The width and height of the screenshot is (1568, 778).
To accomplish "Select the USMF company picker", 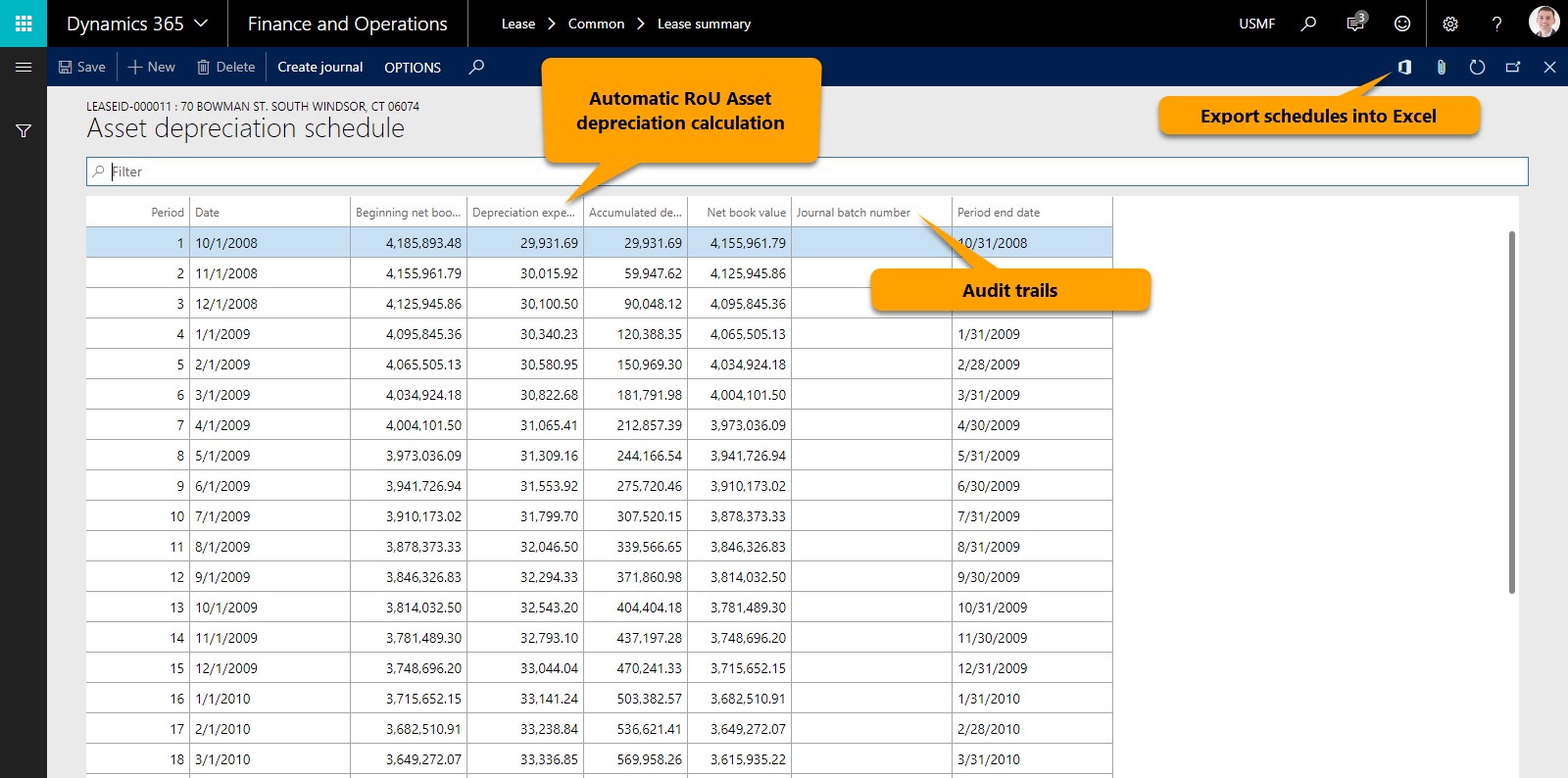I will coord(1256,24).
